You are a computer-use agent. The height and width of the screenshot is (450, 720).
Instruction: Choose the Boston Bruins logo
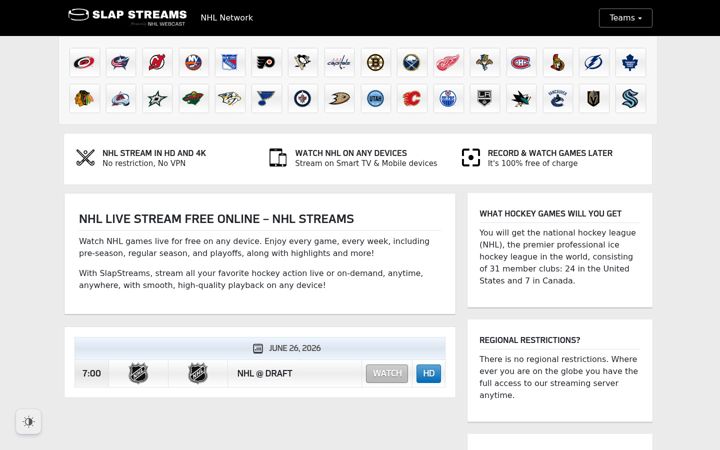click(376, 62)
